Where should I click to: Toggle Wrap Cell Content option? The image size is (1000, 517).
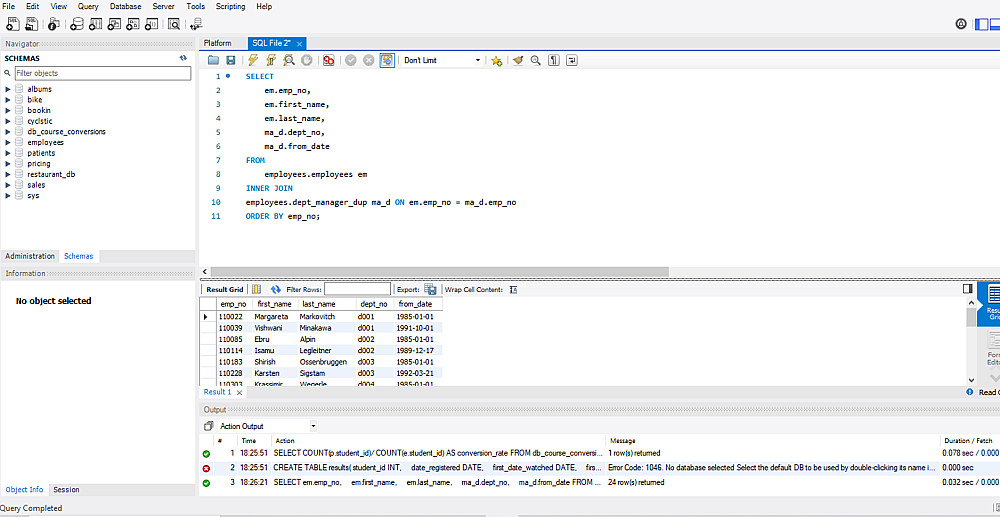coord(513,289)
